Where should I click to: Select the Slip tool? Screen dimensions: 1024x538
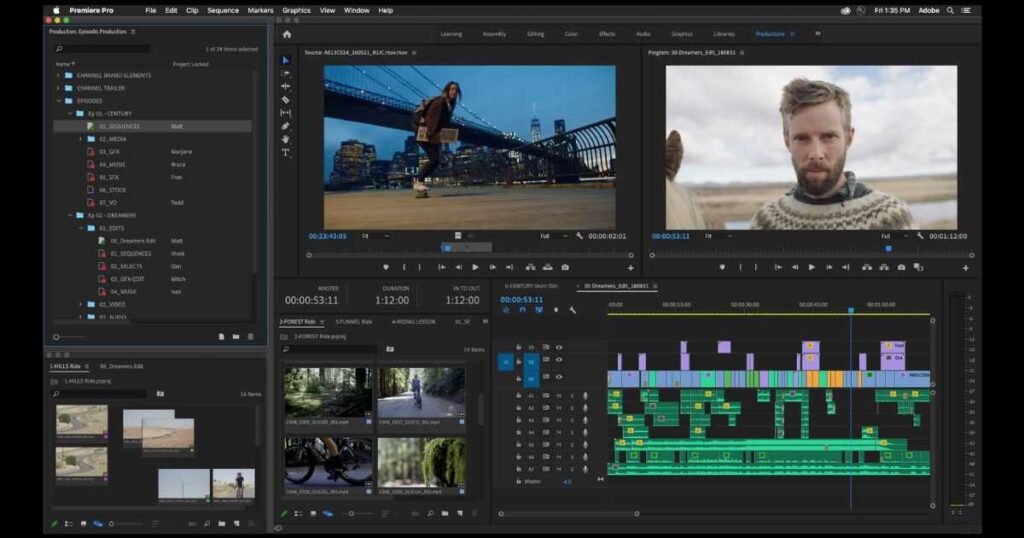[285, 113]
